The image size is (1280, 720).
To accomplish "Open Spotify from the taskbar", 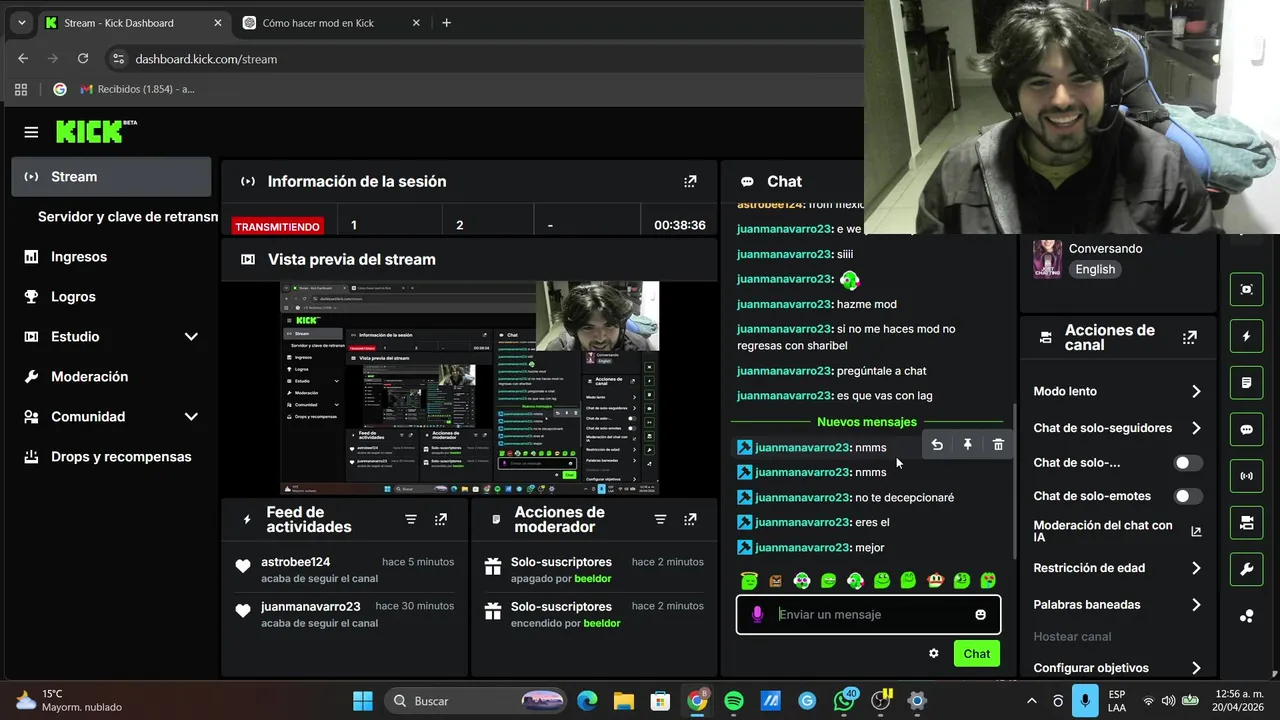I will click(734, 701).
